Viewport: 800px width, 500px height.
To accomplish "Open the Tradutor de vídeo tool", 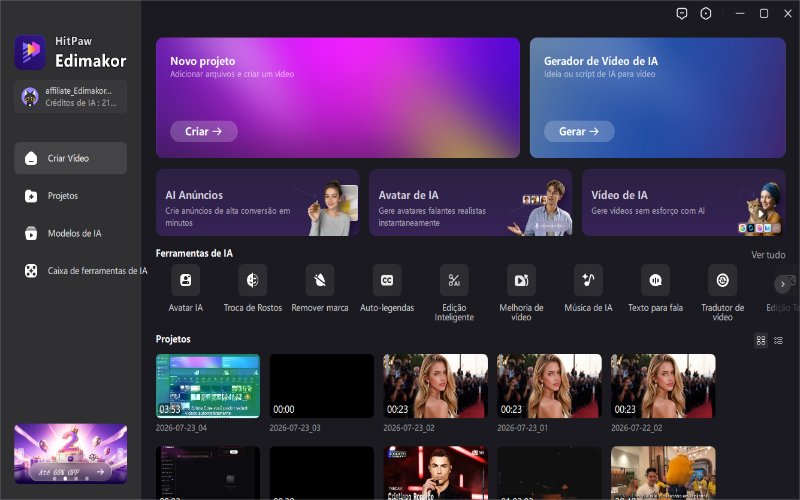I will [x=722, y=280].
